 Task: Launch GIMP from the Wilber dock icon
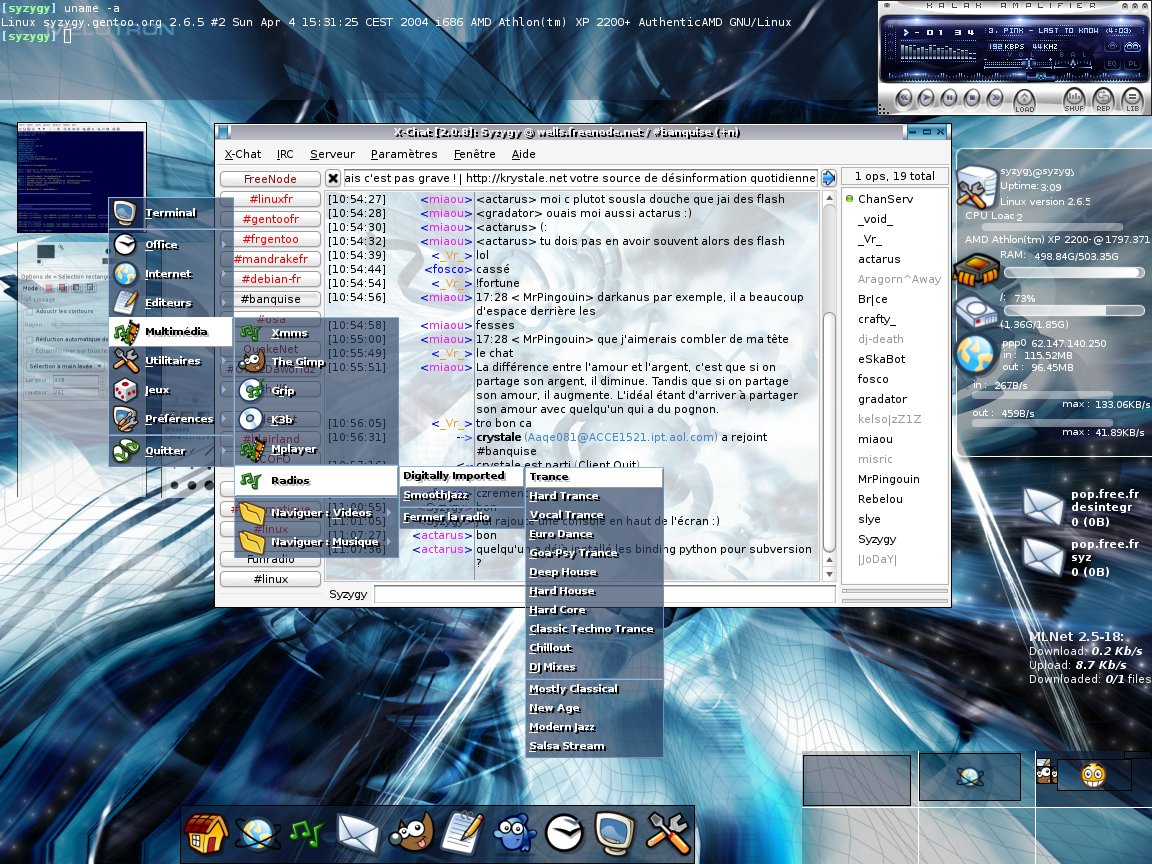(x=411, y=833)
